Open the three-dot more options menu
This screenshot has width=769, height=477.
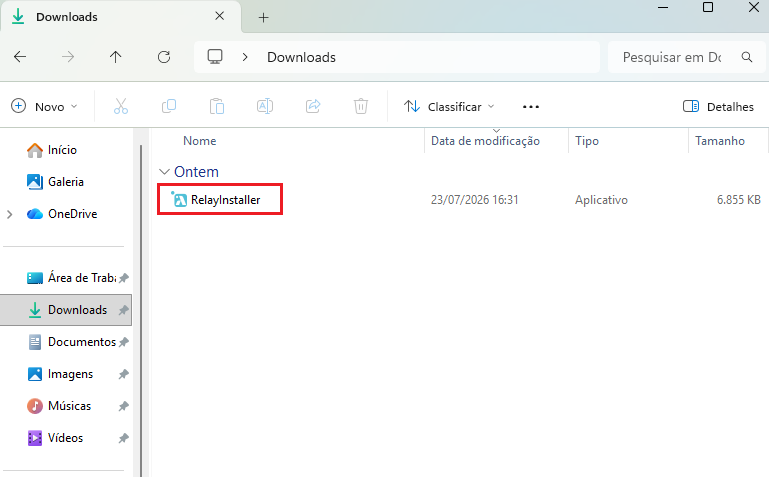(x=531, y=106)
